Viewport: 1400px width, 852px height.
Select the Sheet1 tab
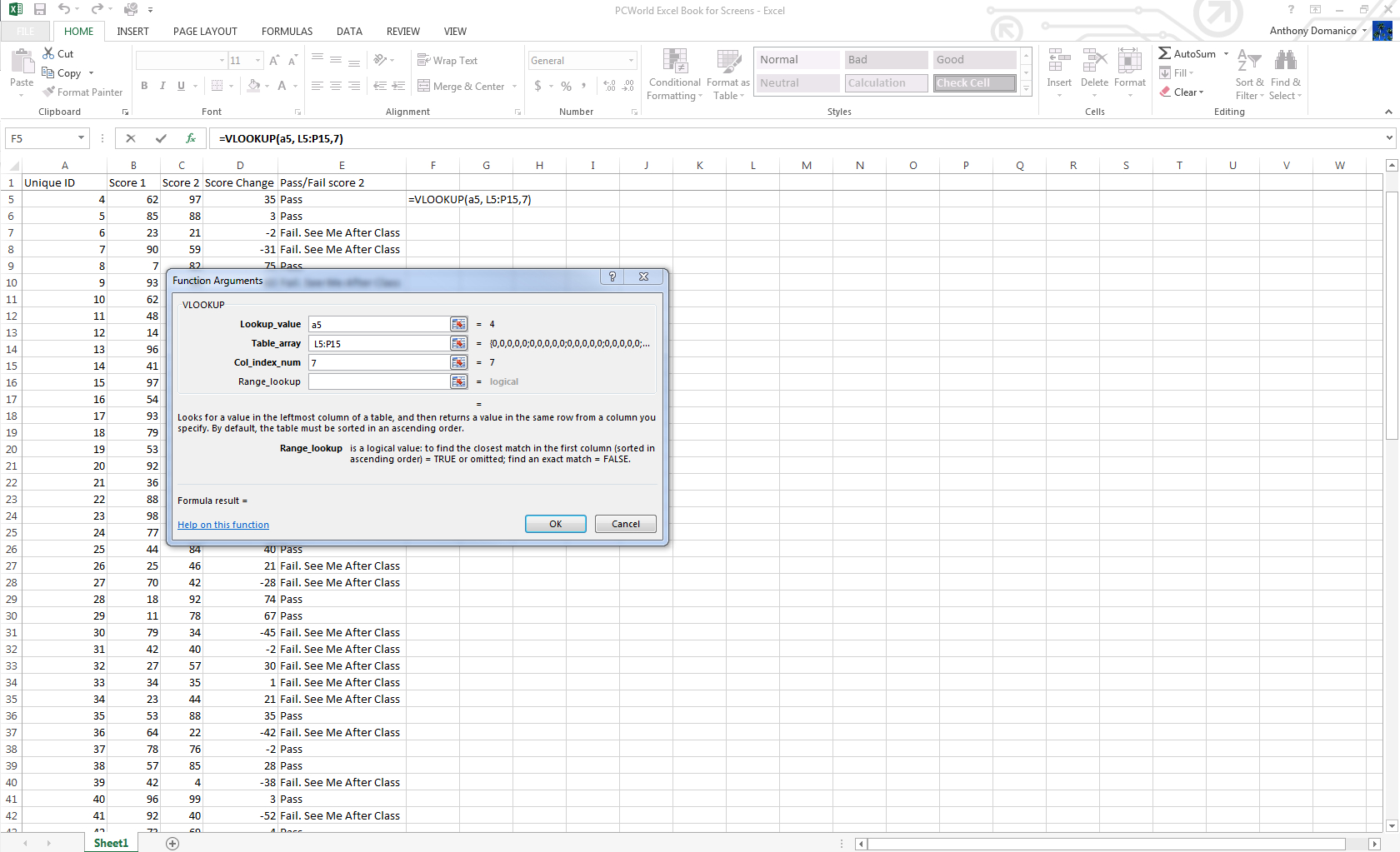(x=110, y=842)
